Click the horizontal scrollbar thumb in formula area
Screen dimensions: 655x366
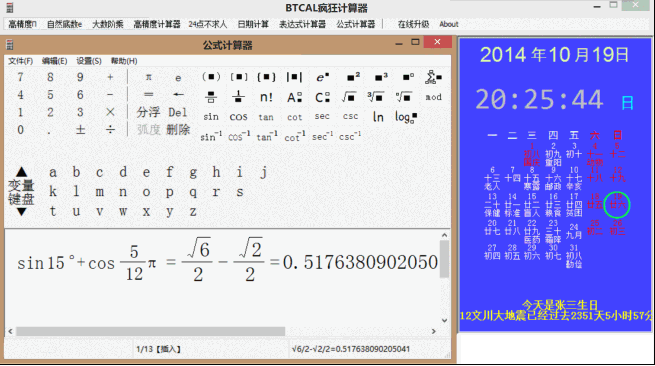(x=150, y=331)
